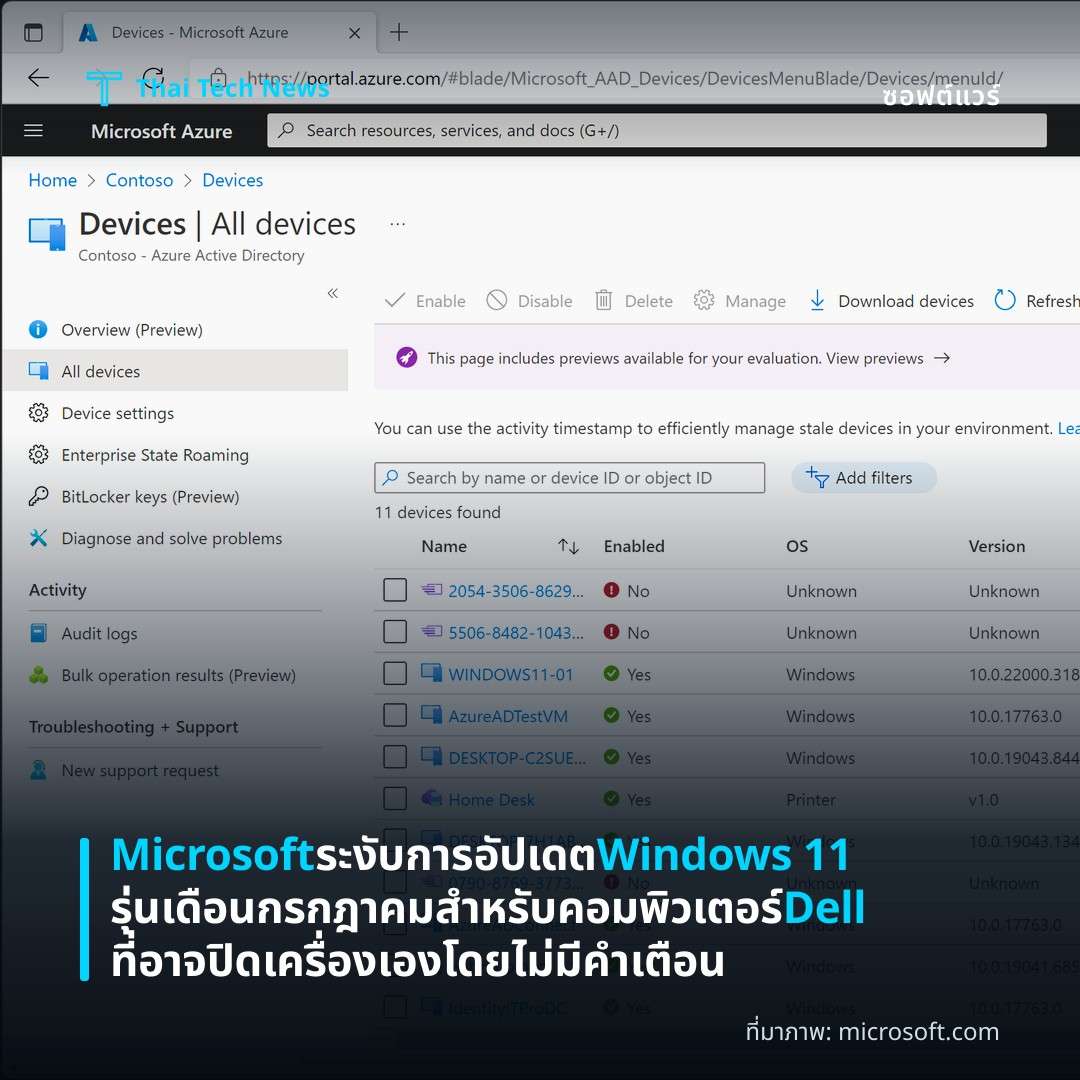Click the AzureADTestVM device icon
The height and width of the screenshot is (1080, 1080).
coord(432,714)
